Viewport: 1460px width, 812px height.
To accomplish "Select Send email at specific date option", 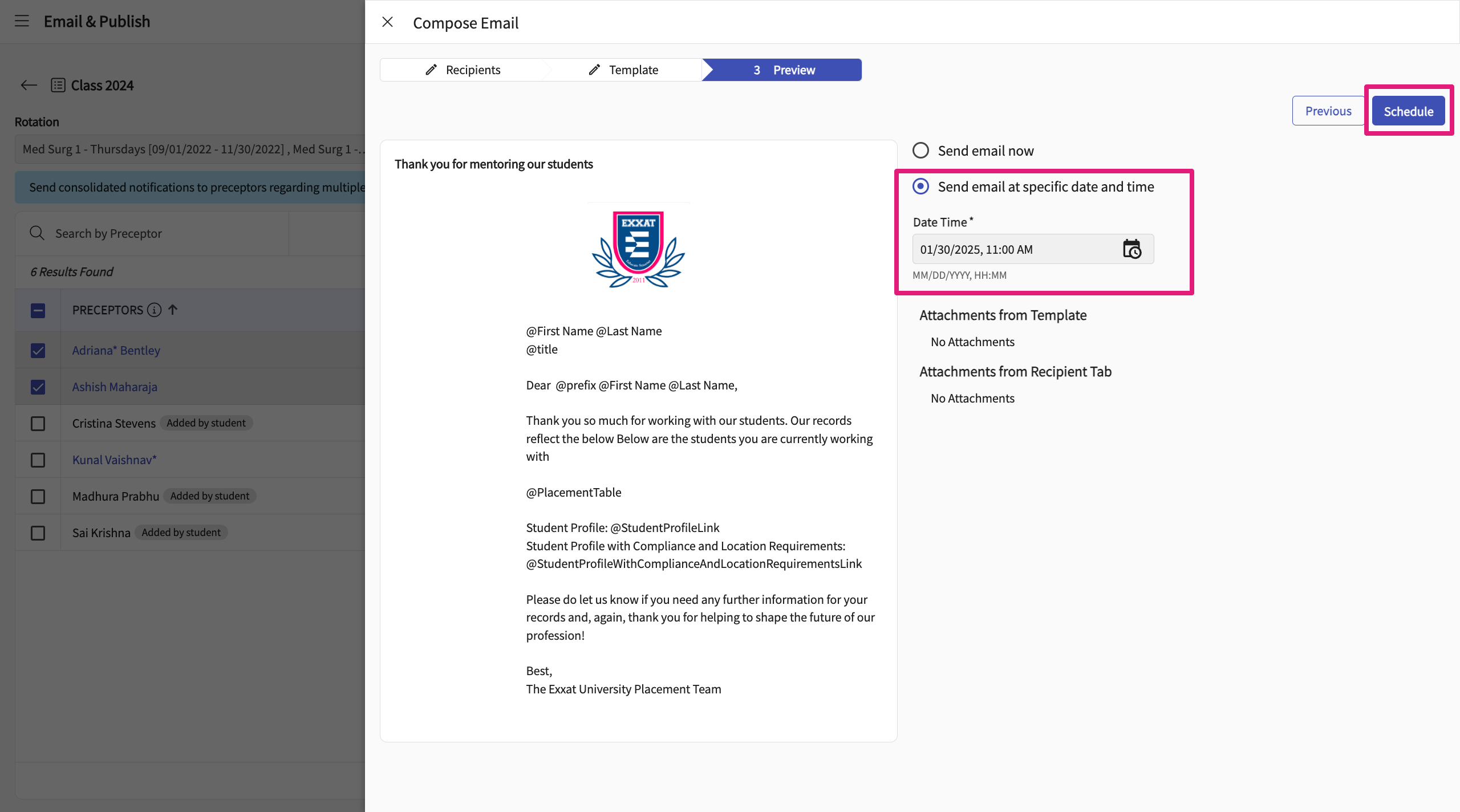I will point(920,186).
